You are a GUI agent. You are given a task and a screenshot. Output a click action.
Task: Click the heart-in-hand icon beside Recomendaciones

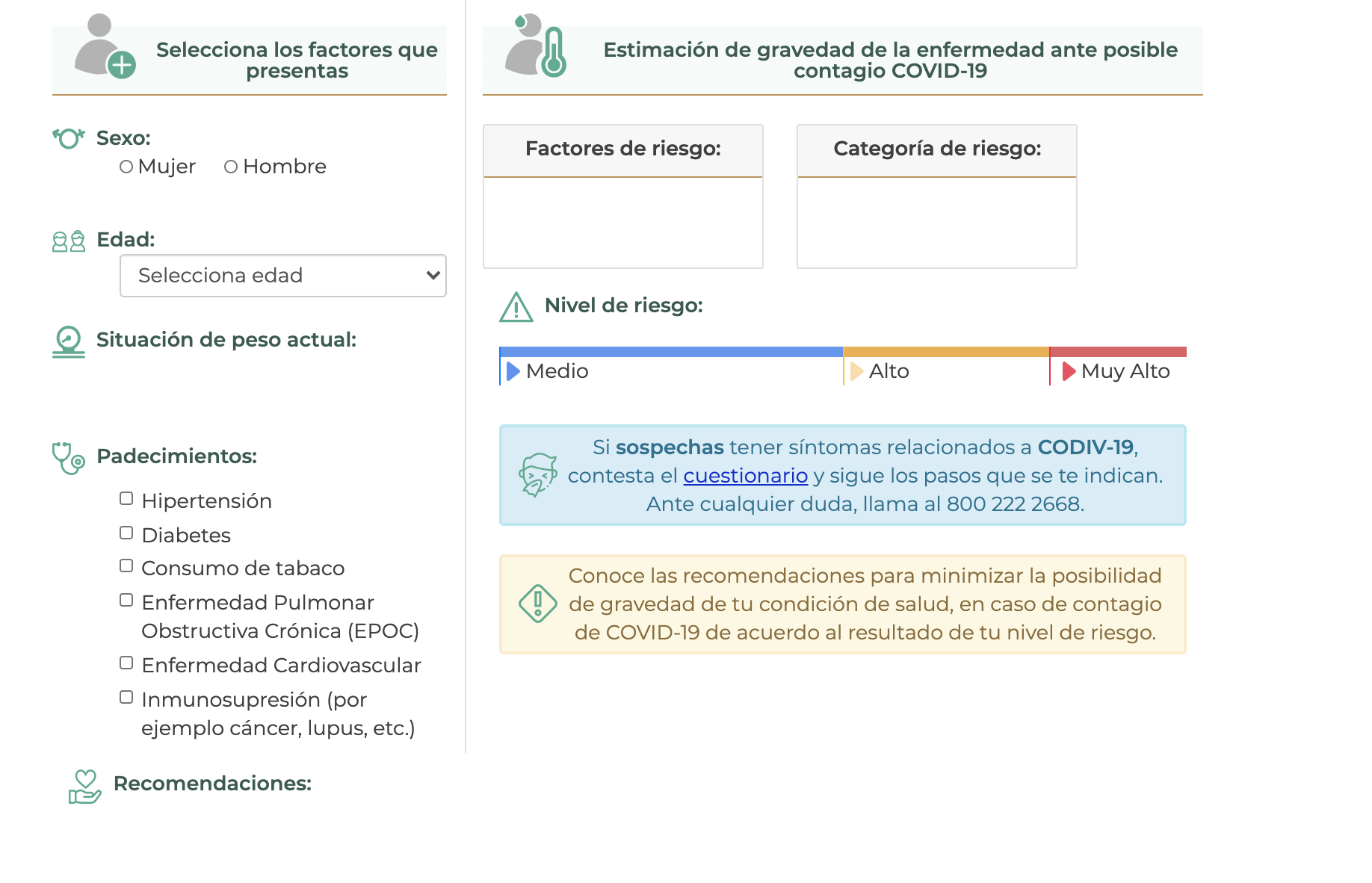pos(86,784)
